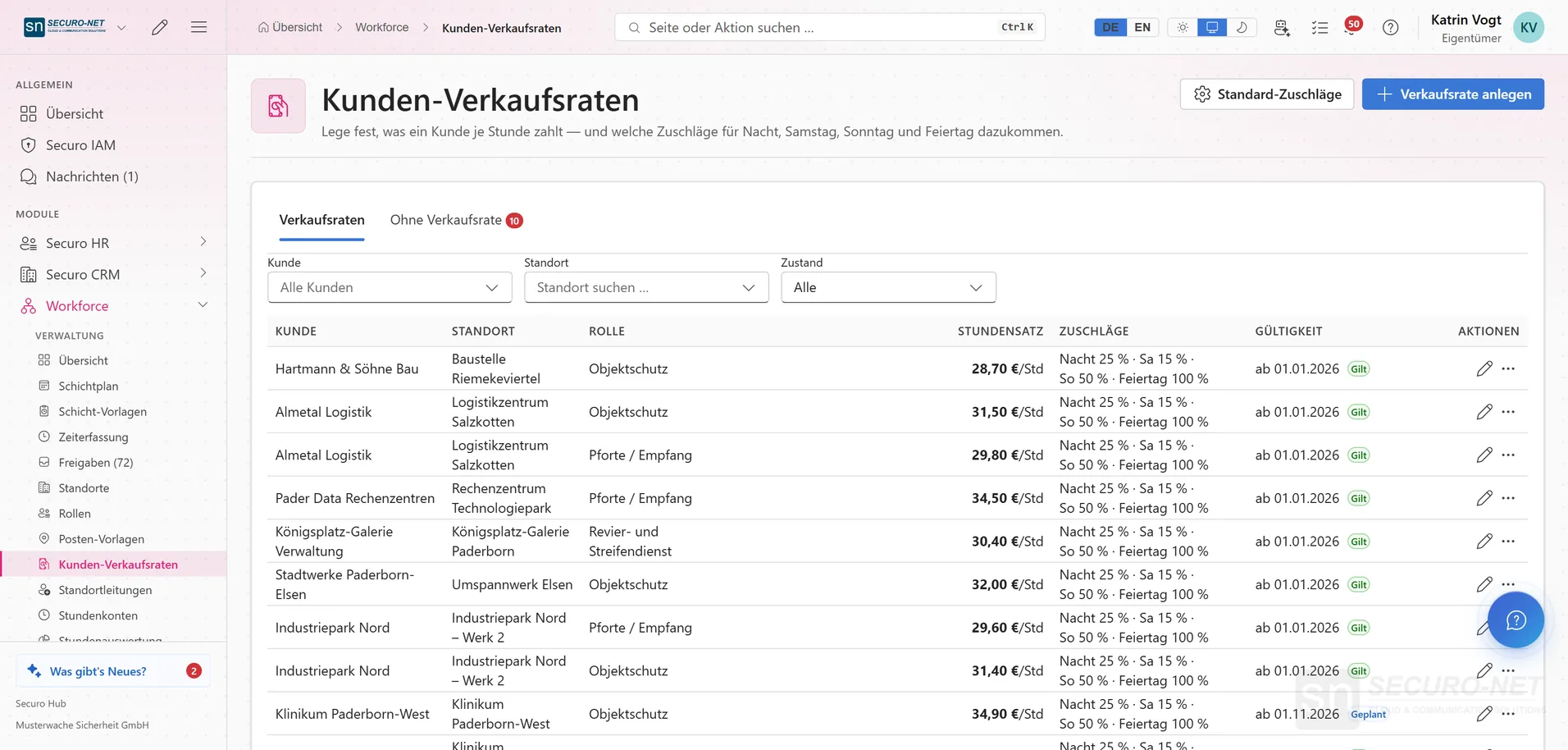Open the help question mark icon in header
This screenshot has height=750, width=1568.
(1390, 27)
